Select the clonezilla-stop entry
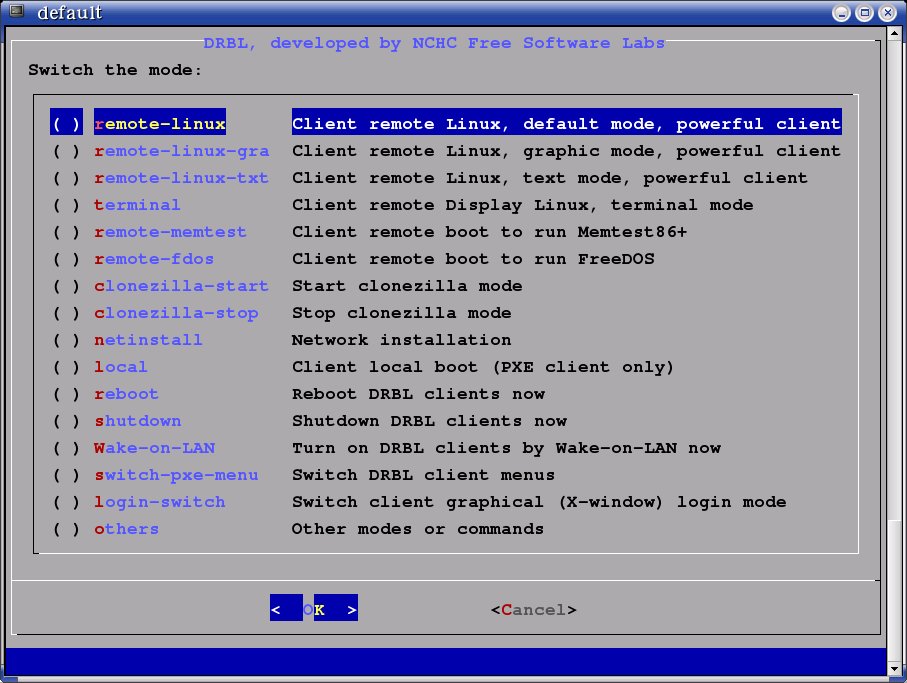907x683 pixels. 66,313
